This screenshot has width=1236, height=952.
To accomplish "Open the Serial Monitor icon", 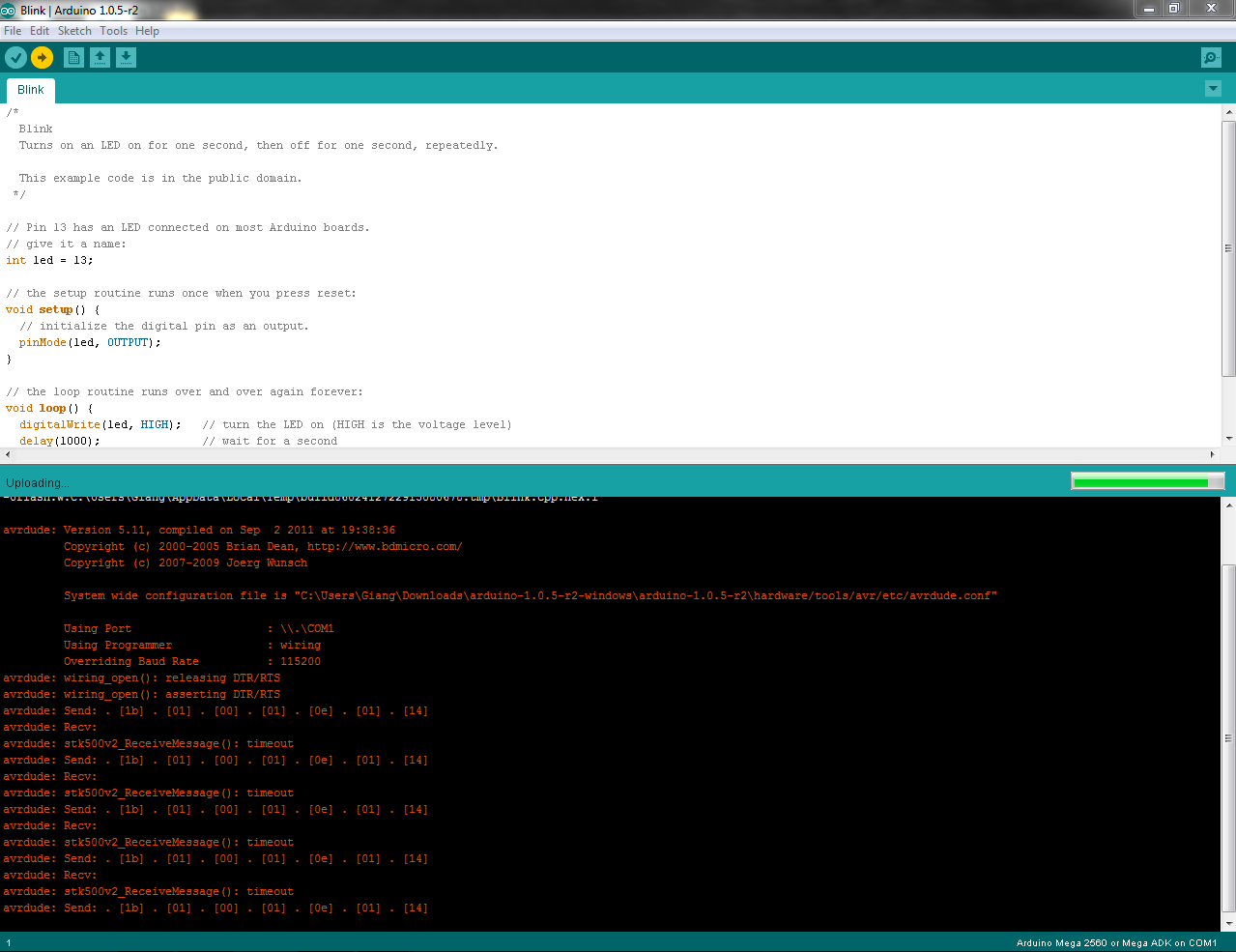I will tap(1211, 58).
